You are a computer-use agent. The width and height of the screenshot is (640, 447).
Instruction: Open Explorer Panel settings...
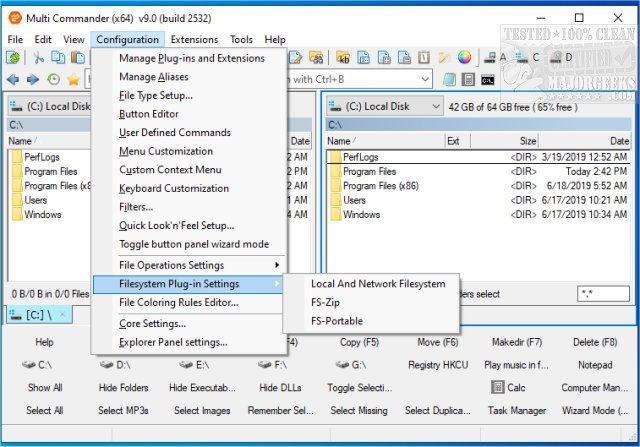188,342
